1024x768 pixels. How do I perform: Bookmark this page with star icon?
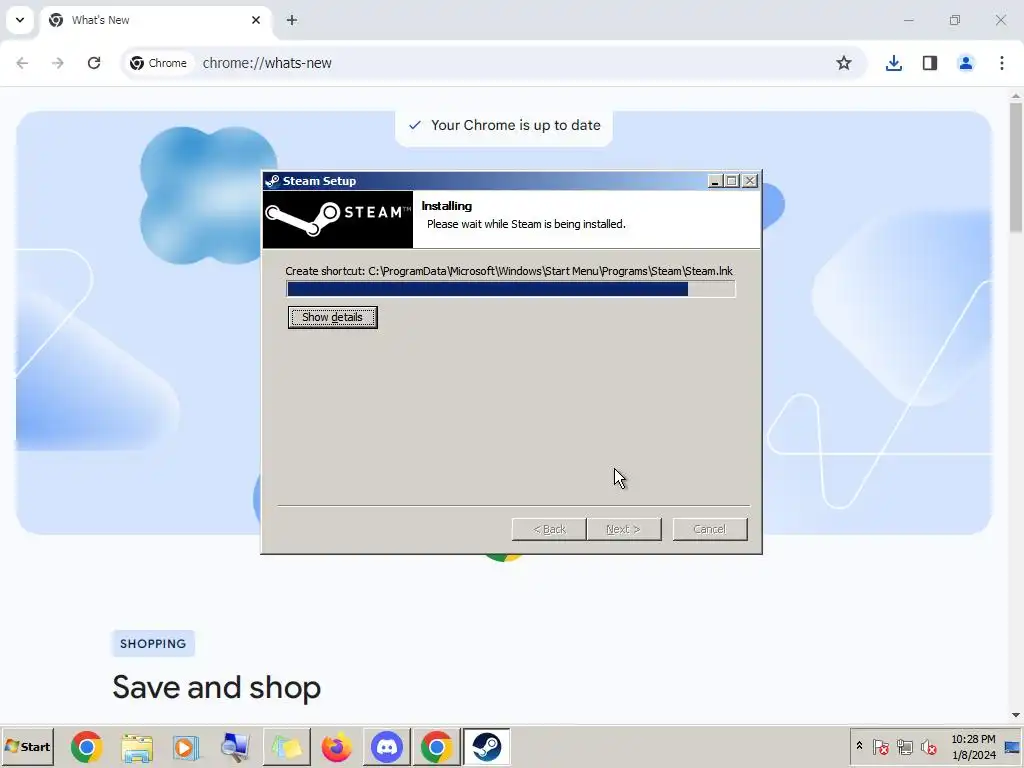coord(844,63)
